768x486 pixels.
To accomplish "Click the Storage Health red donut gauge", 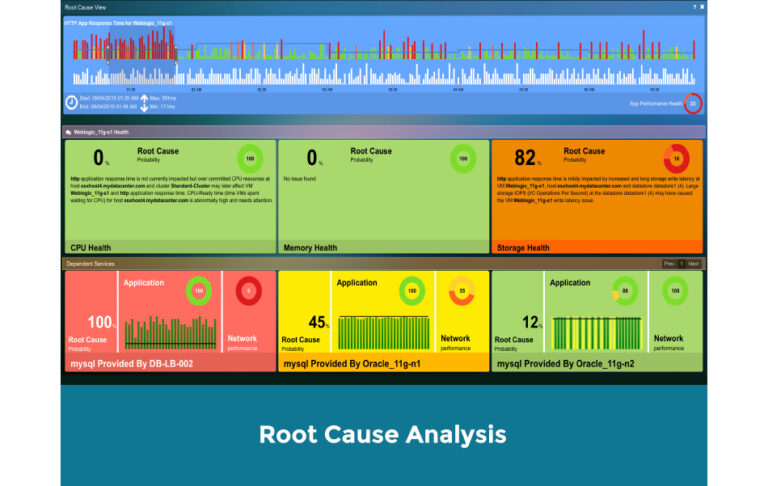I will pyautogui.click(x=676, y=158).
